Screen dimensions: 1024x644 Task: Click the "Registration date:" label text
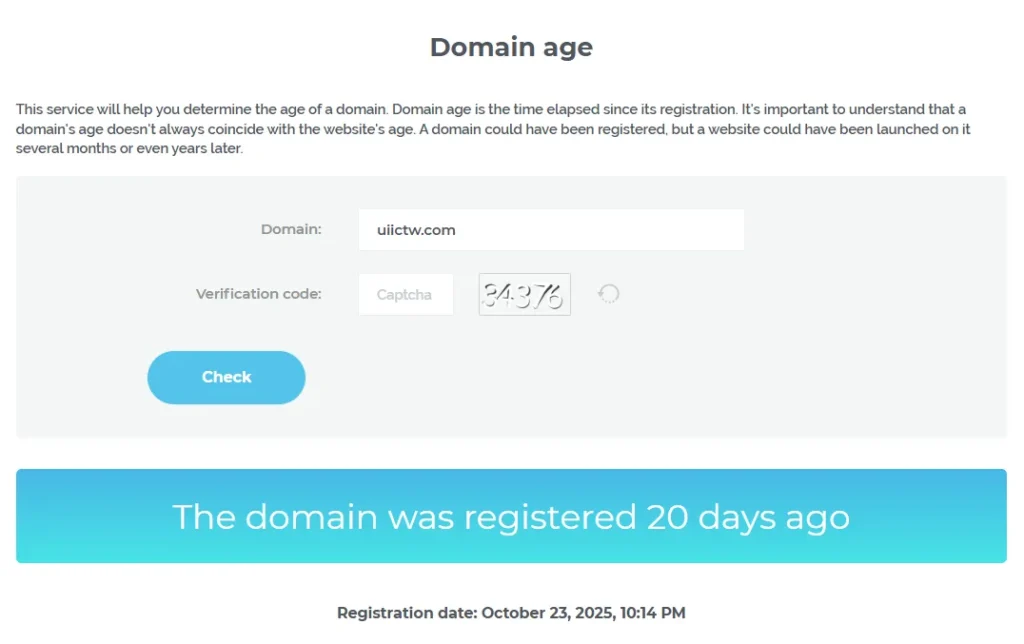(407, 613)
